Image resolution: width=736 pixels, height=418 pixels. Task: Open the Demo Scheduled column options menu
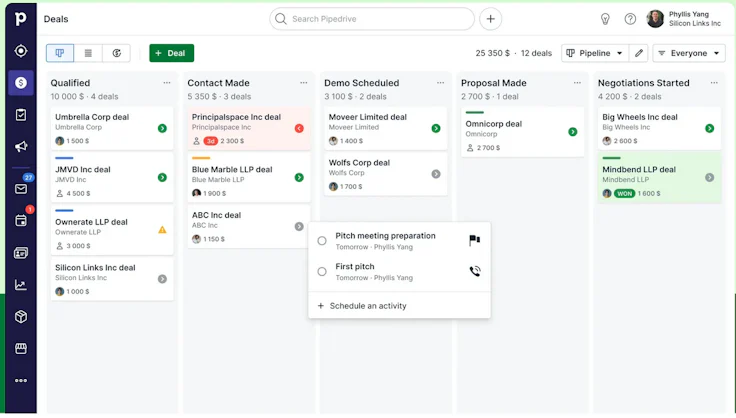(x=440, y=83)
